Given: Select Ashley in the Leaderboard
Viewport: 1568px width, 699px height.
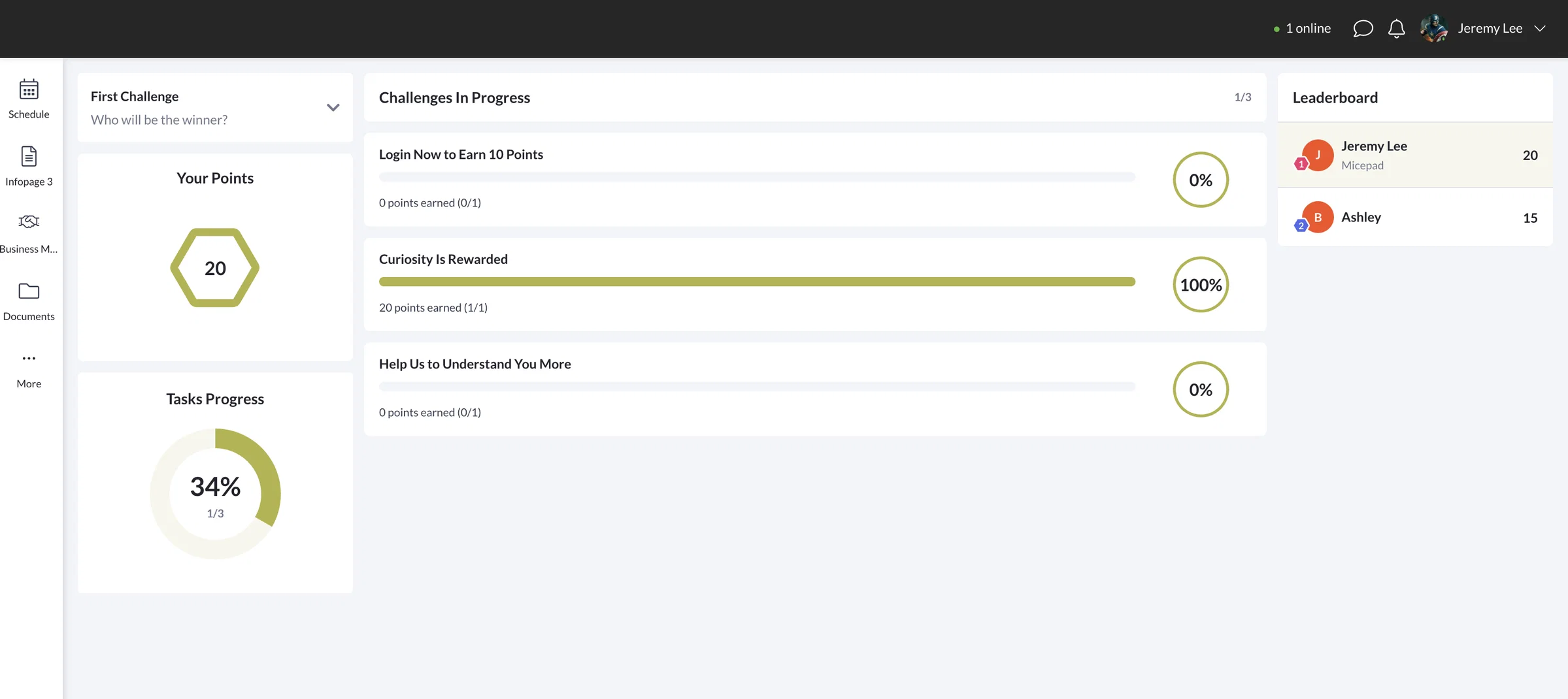Looking at the screenshot, I should pyautogui.click(x=1415, y=218).
